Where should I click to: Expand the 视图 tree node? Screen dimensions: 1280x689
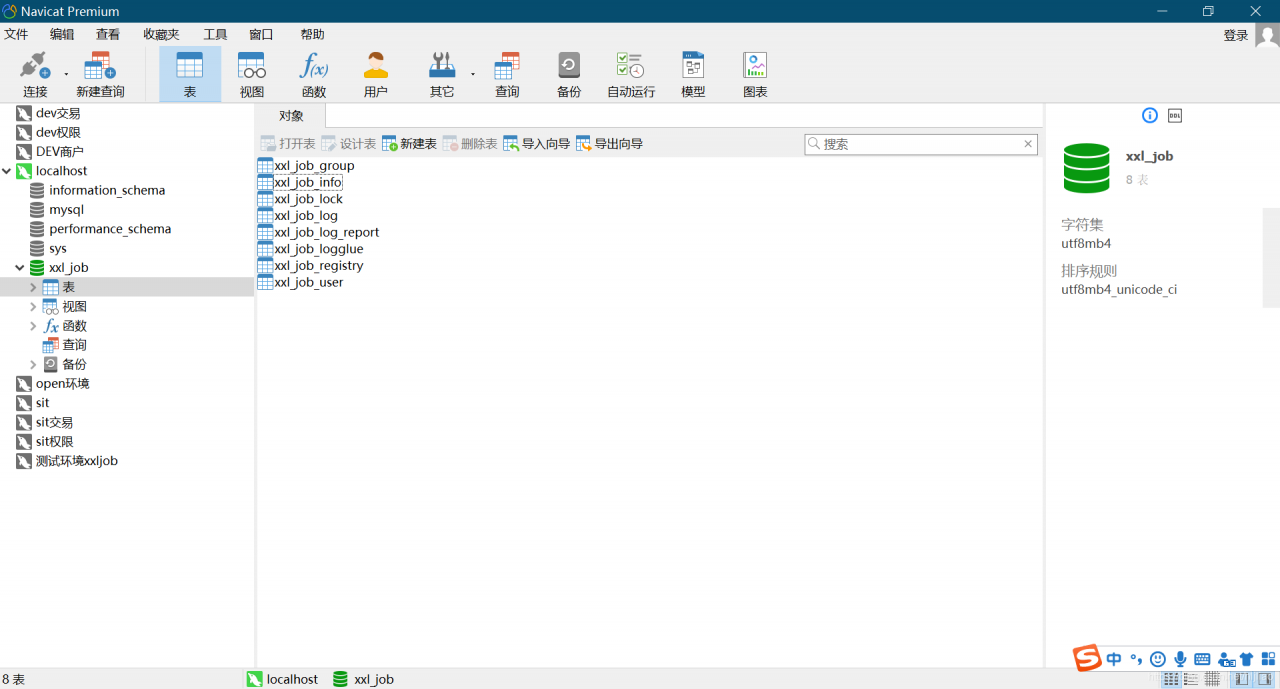click(x=33, y=306)
